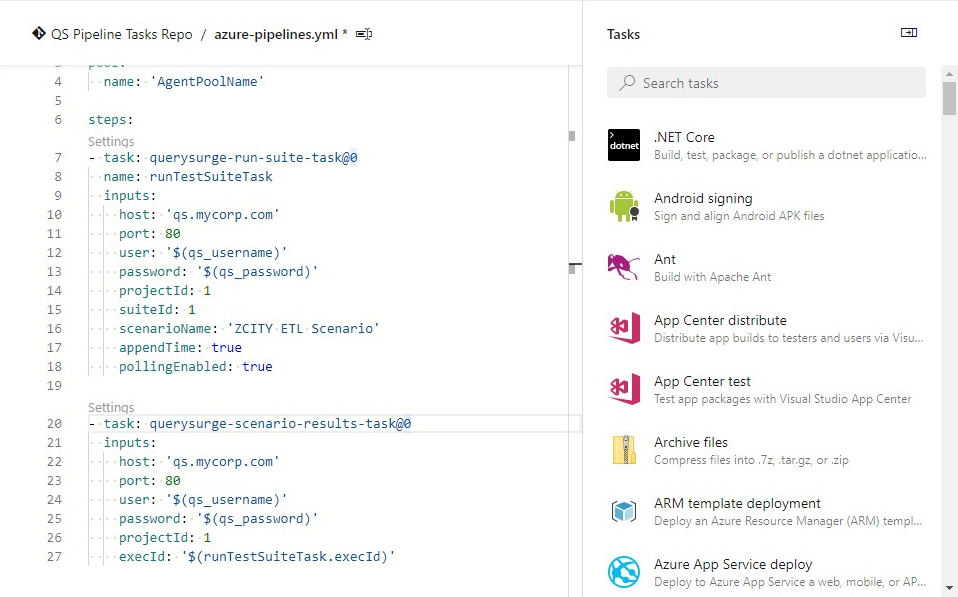Click '$(qs_username)' on line 12
Image resolution: width=958 pixels, height=597 pixels.
click(x=227, y=252)
